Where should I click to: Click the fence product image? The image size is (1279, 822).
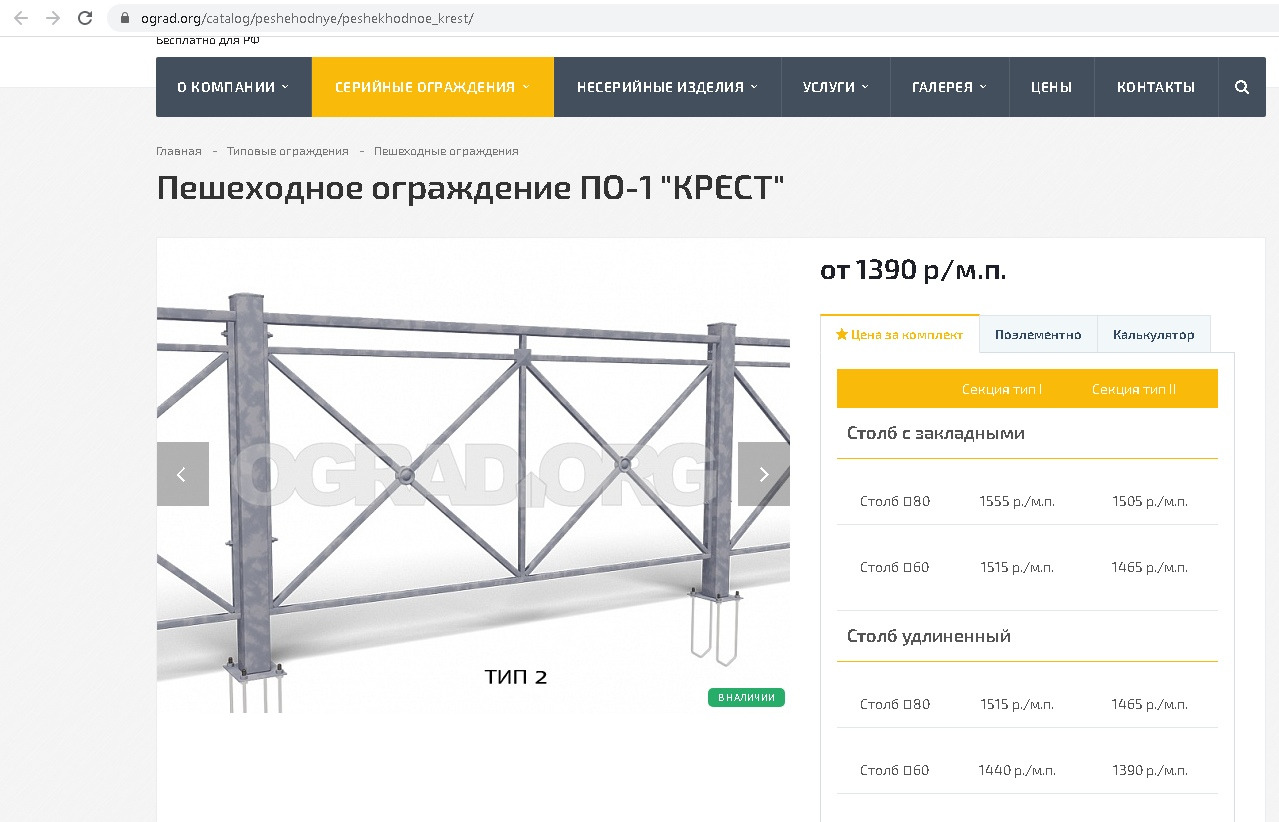[473, 476]
